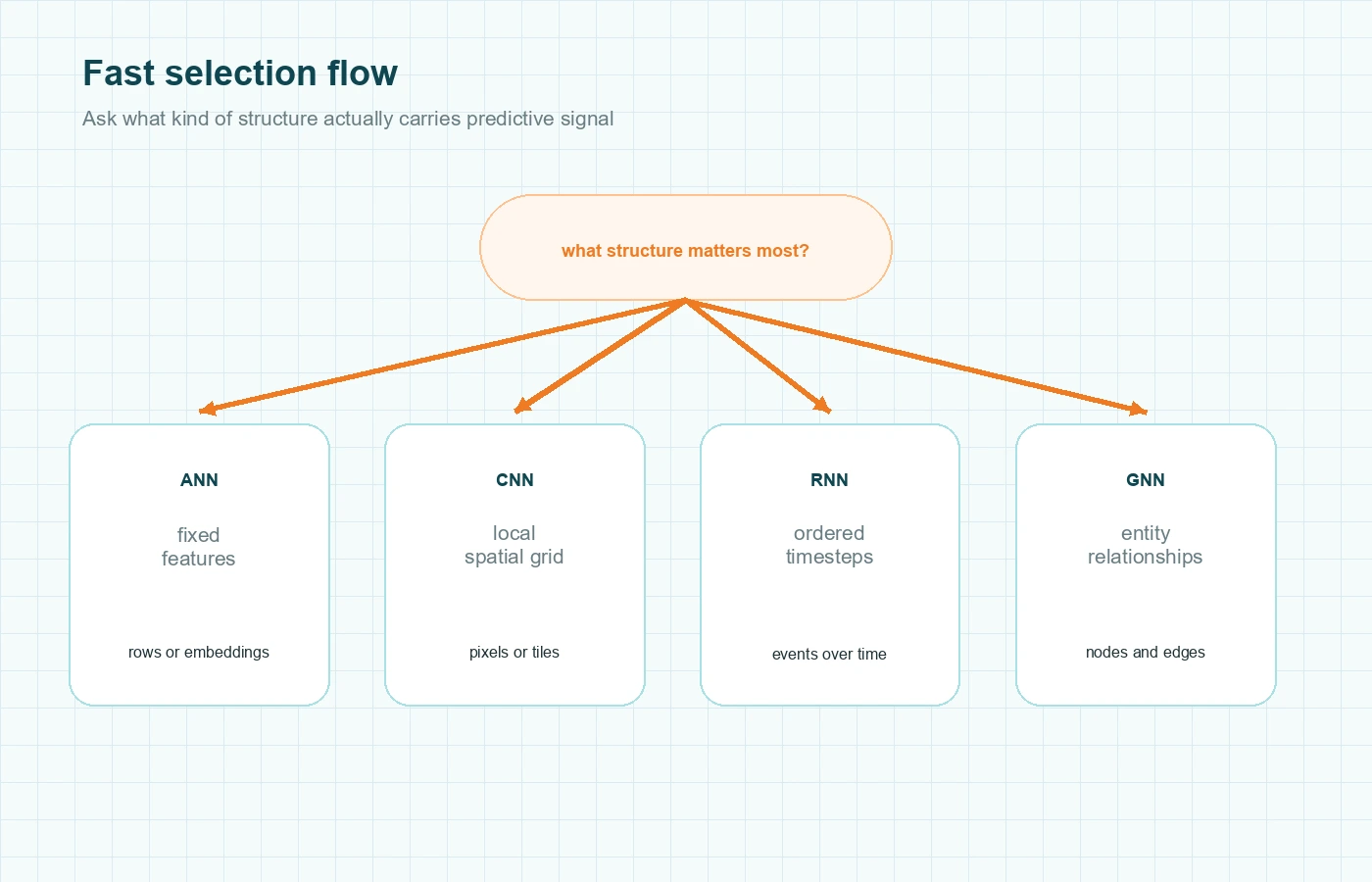Click the 'ordered timesteps' label under RNN

coord(829,545)
